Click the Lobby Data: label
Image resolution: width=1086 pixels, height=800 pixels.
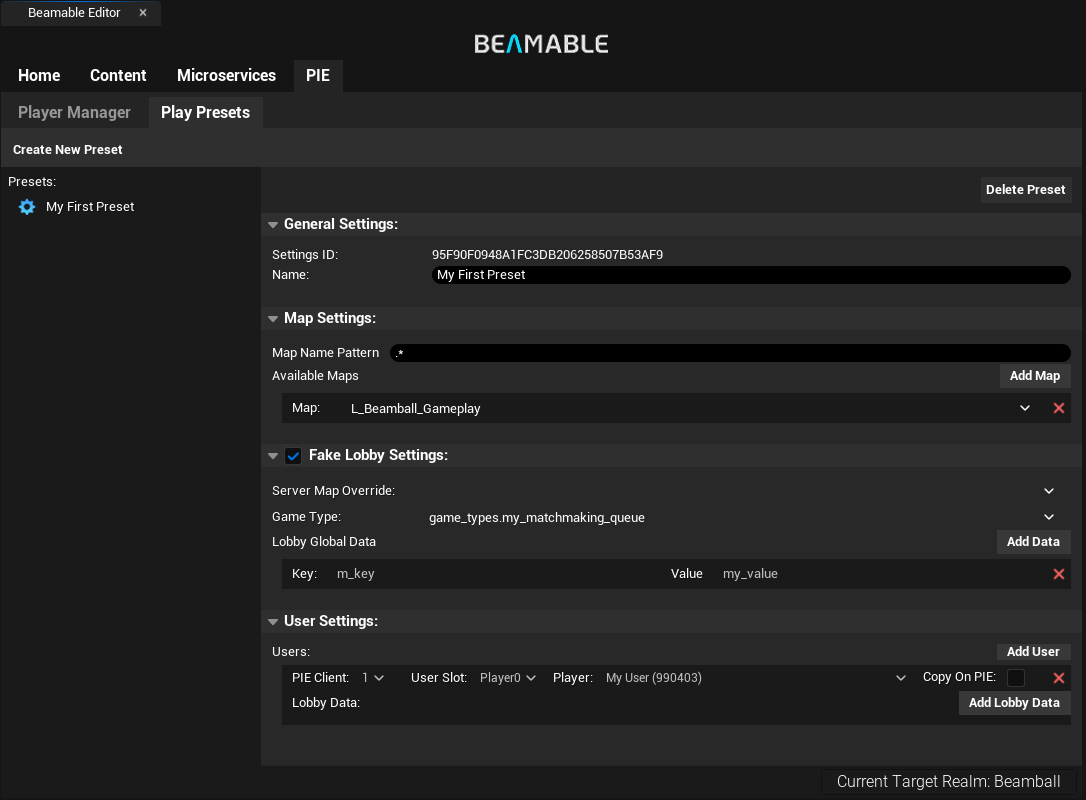point(326,702)
